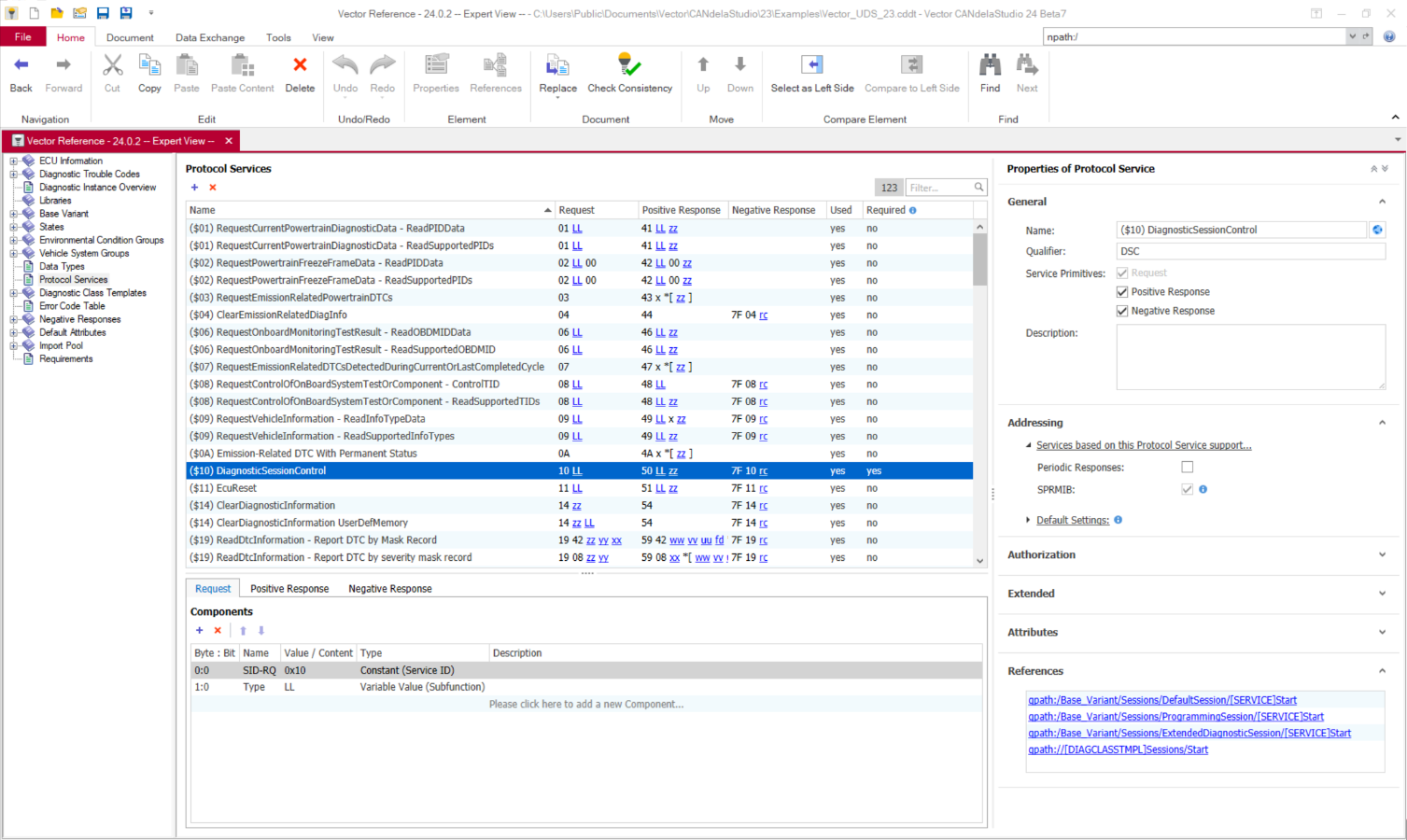Enable the Periodic Responses checkbox
The width and height of the screenshot is (1407, 840).
[x=1188, y=467]
